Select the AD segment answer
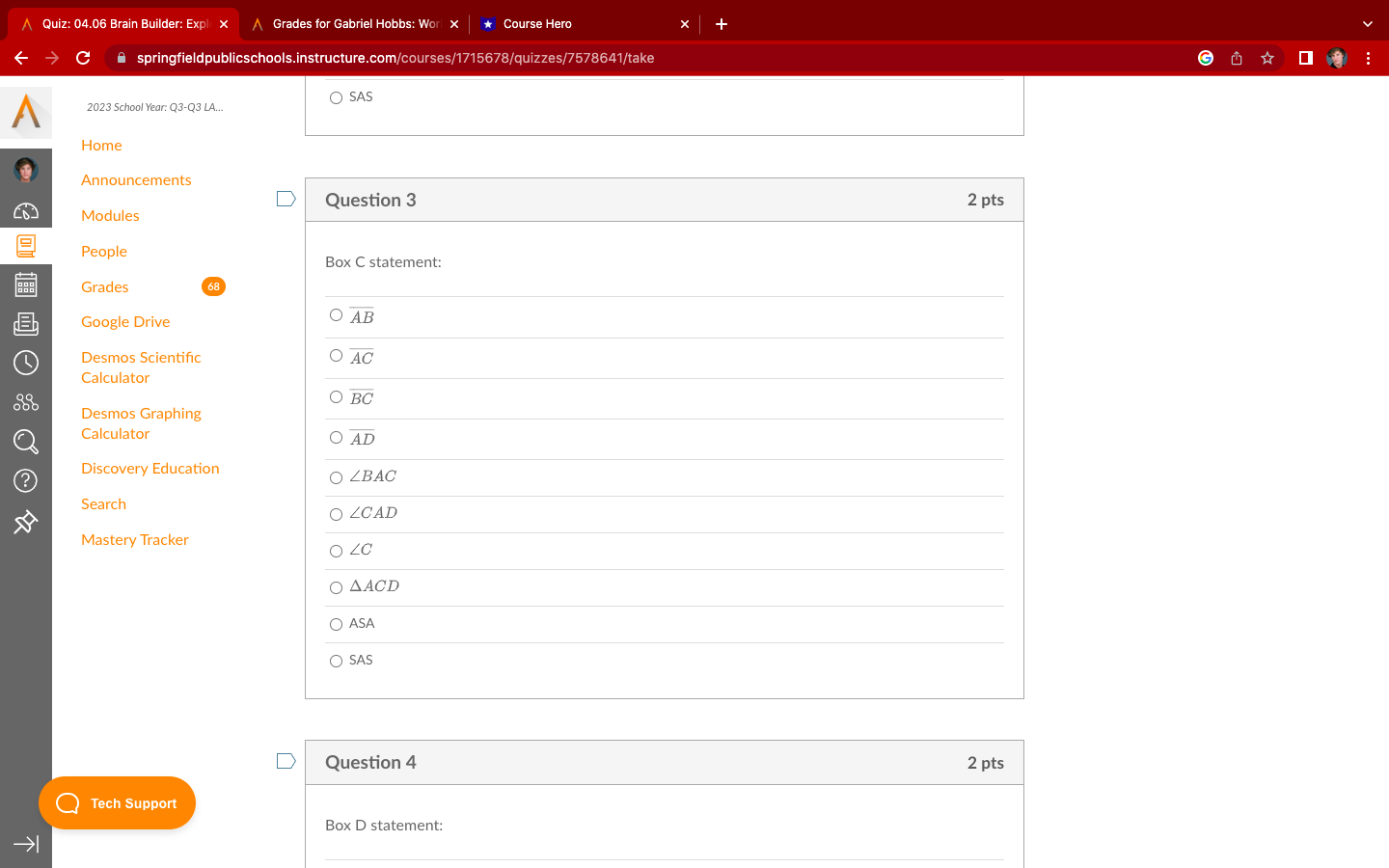This screenshot has width=1389, height=868. pyautogui.click(x=336, y=437)
